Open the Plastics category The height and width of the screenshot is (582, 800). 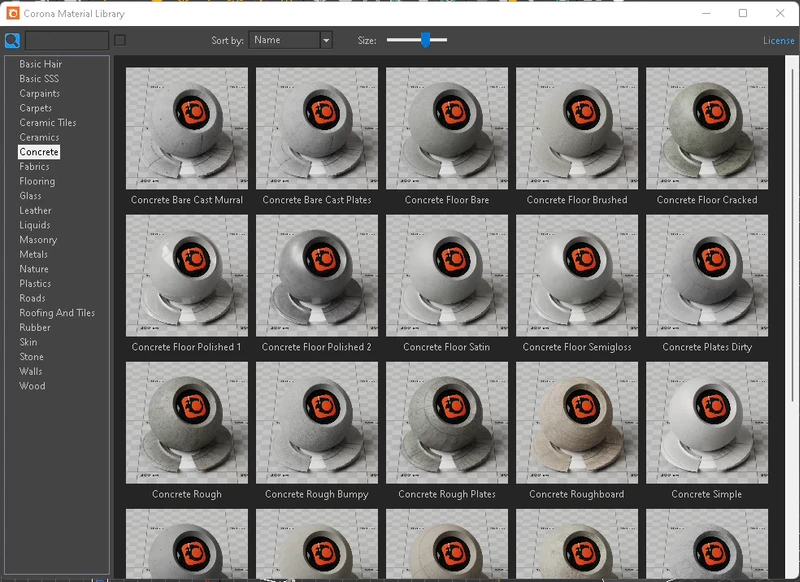pyautogui.click(x=35, y=284)
